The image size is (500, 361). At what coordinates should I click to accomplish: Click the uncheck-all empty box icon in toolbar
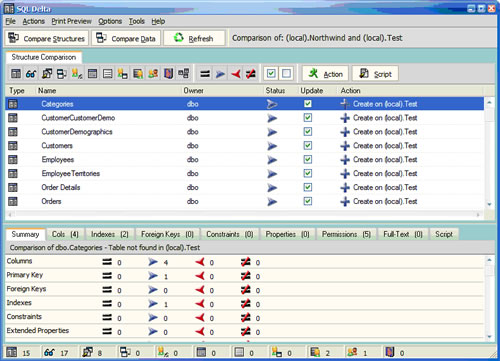286,74
